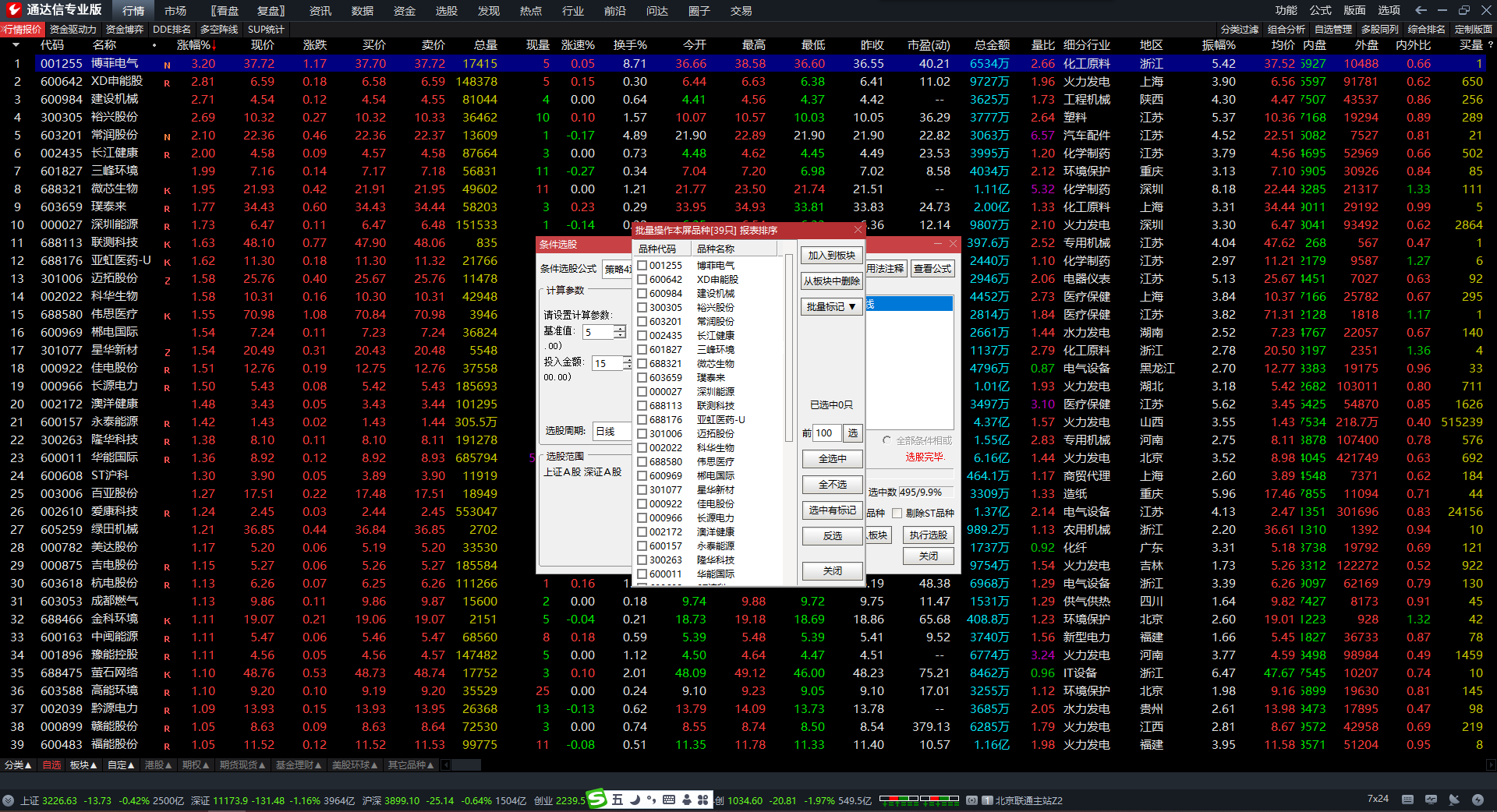The width and height of the screenshot is (1497, 812).
Task: Check the 300305 裕兴股份 checkbox
Action: (x=642, y=307)
